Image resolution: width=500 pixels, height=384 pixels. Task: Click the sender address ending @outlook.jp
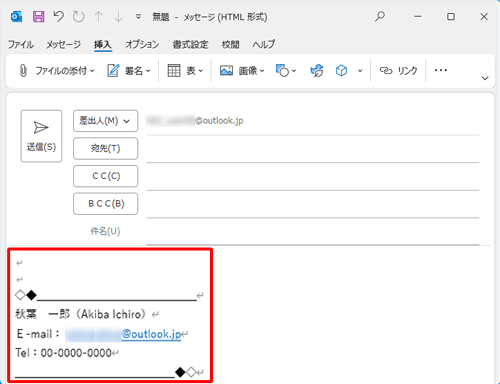tap(195, 121)
